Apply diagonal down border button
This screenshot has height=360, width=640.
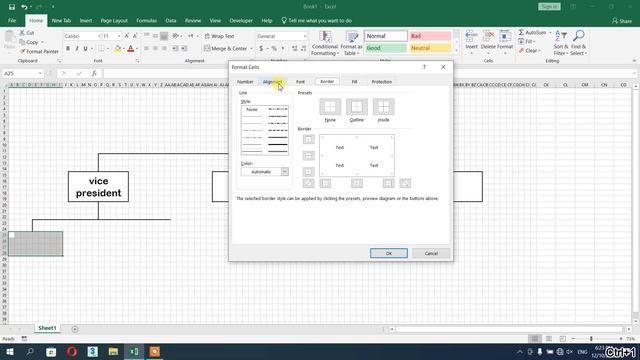pos(405,183)
